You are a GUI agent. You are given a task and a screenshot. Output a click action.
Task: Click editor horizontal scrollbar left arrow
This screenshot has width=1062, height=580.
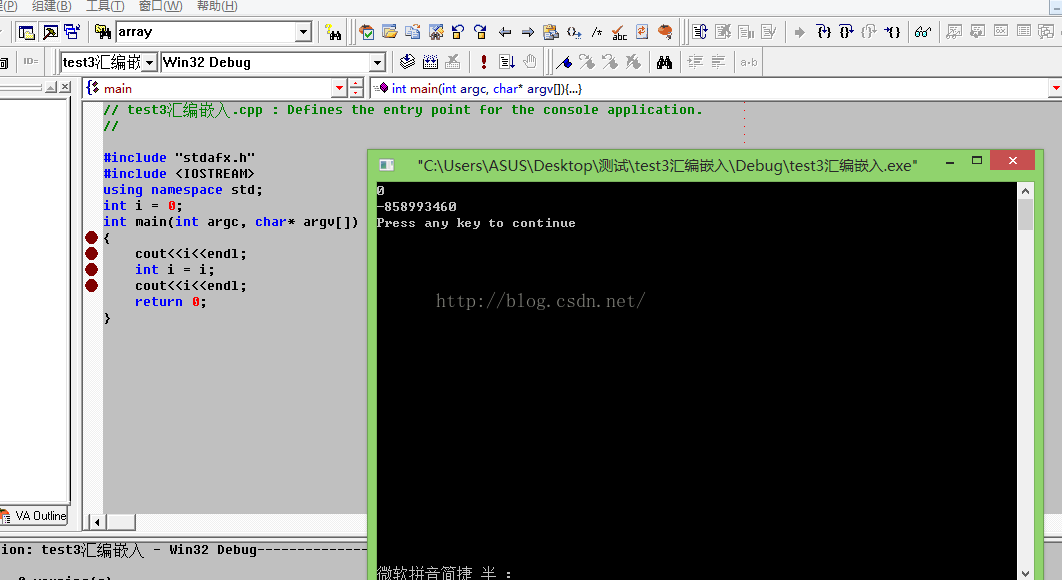click(97, 522)
